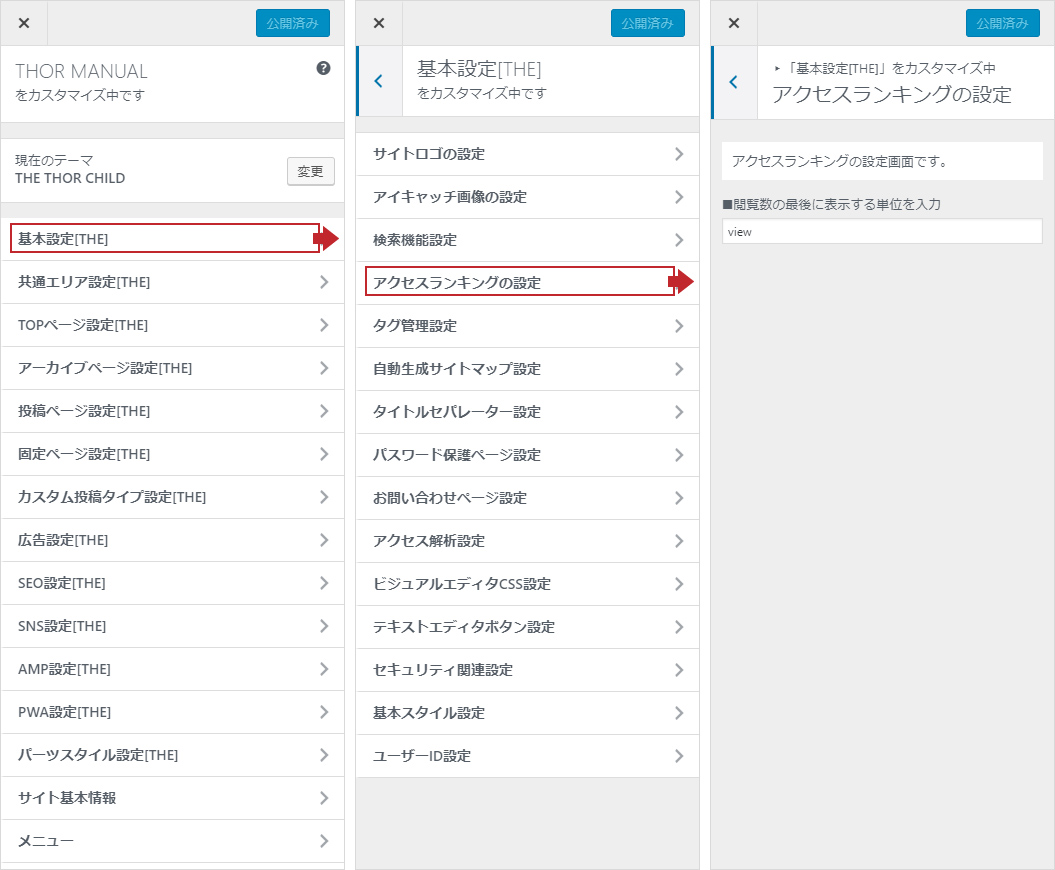Click chevron next to メニュー

(324, 841)
